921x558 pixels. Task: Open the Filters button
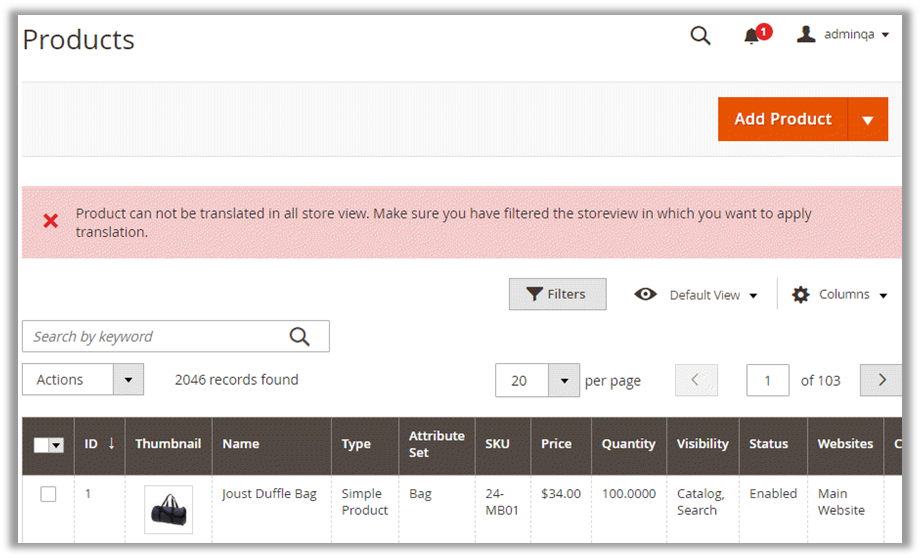tap(557, 294)
